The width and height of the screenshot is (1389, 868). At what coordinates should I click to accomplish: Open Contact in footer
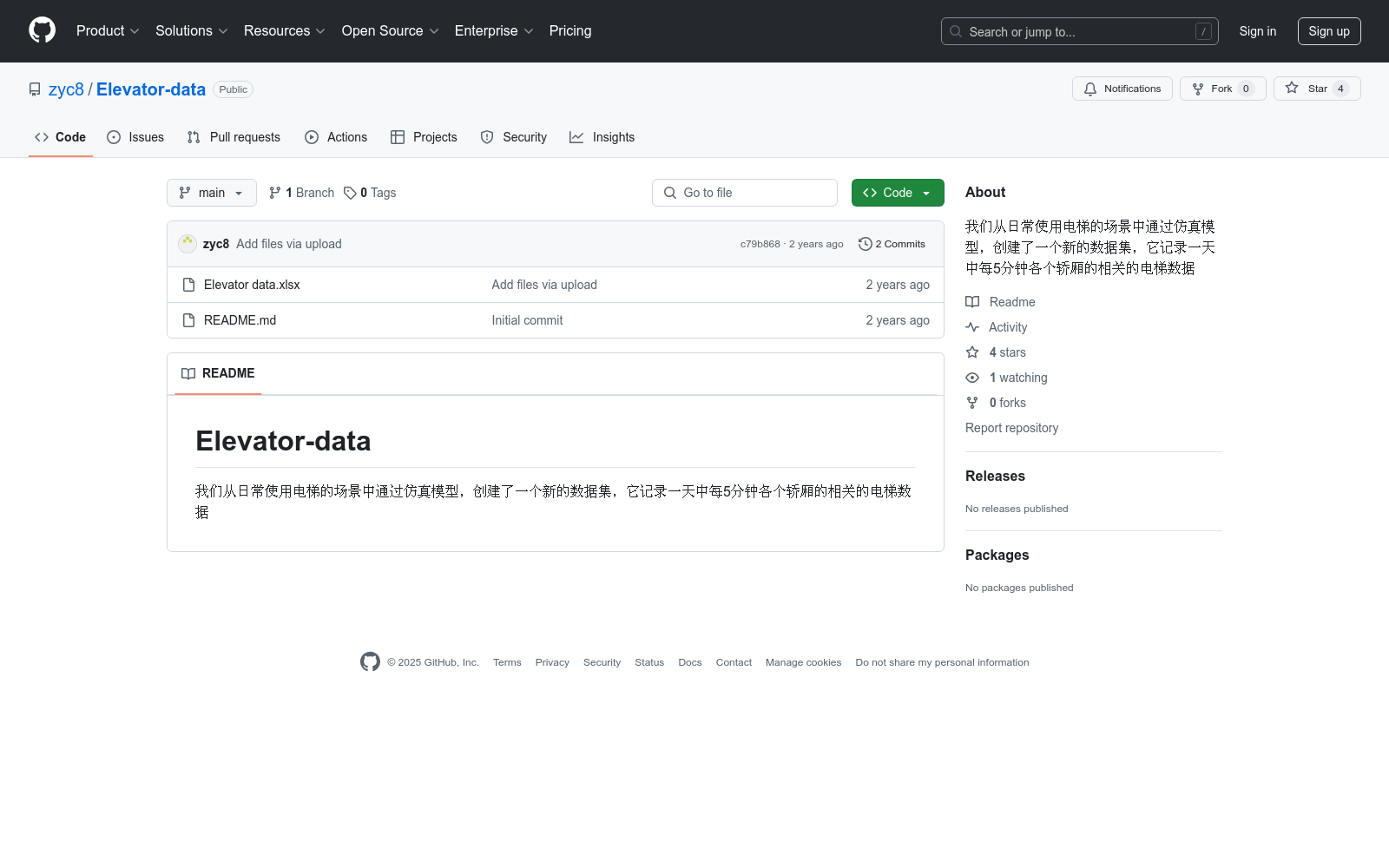point(734,662)
